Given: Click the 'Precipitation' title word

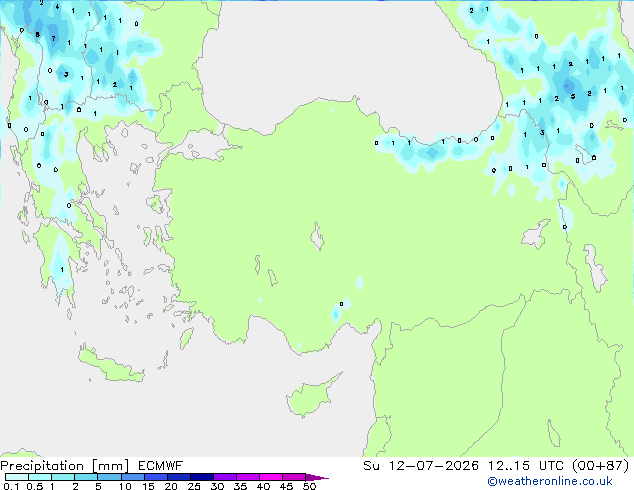Looking at the screenshot, I should 42,466.
